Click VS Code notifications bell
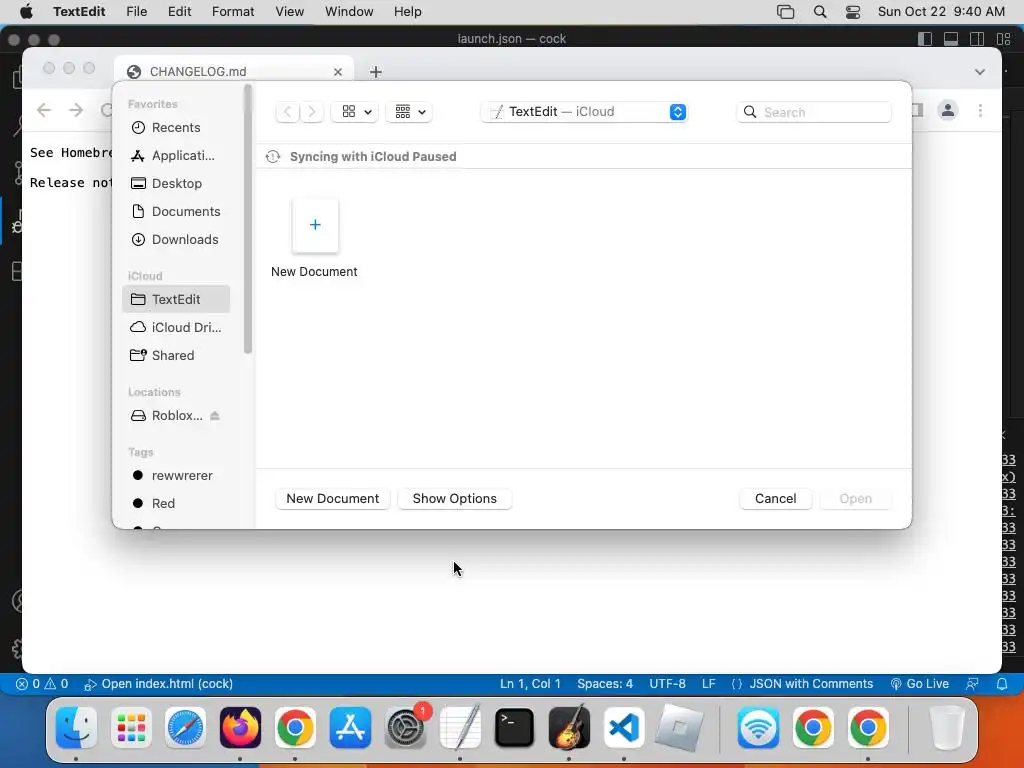Image resolution: width=1024 pixels, height=768 pixels. (1002, 684)
